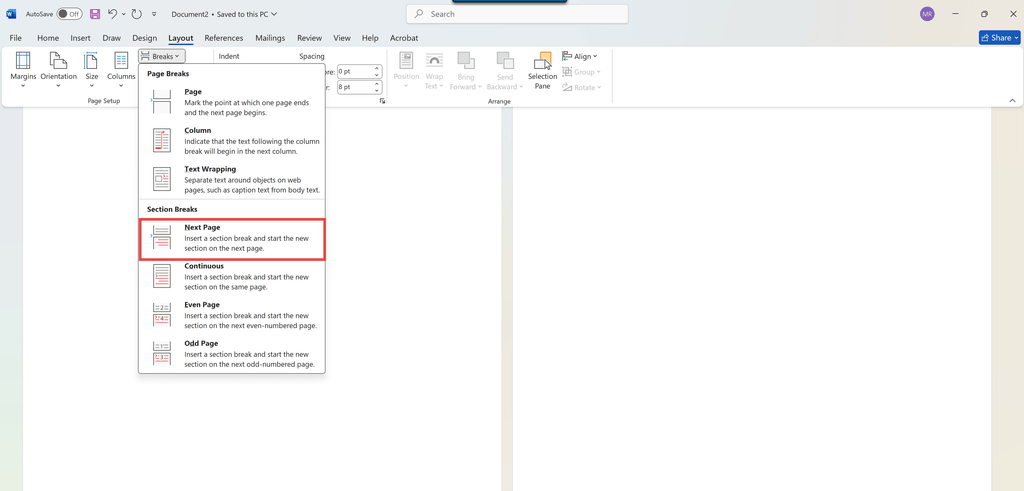Save the document with the Save icon

coord(95,14)
